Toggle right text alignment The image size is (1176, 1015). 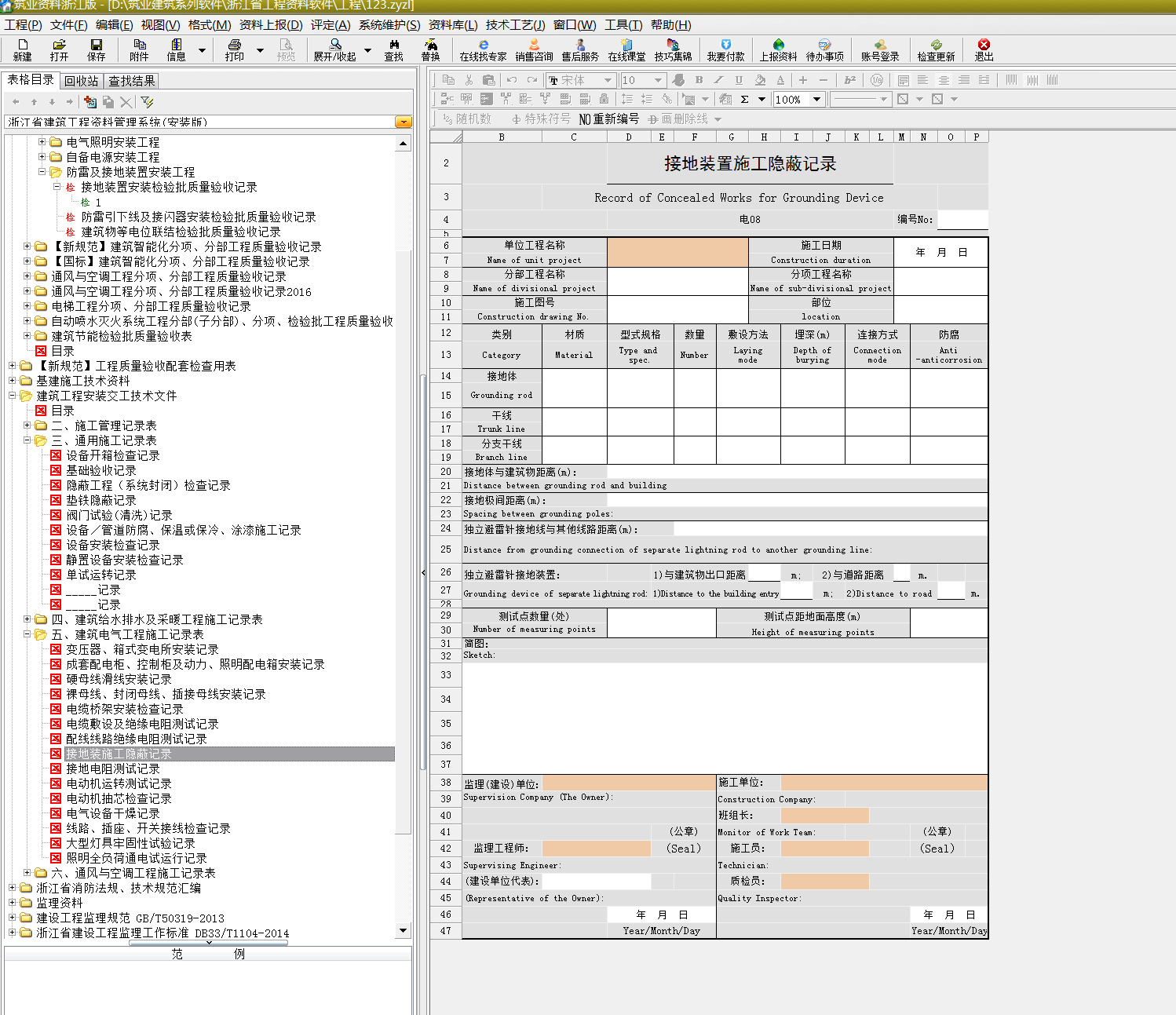tap(964, 80)
